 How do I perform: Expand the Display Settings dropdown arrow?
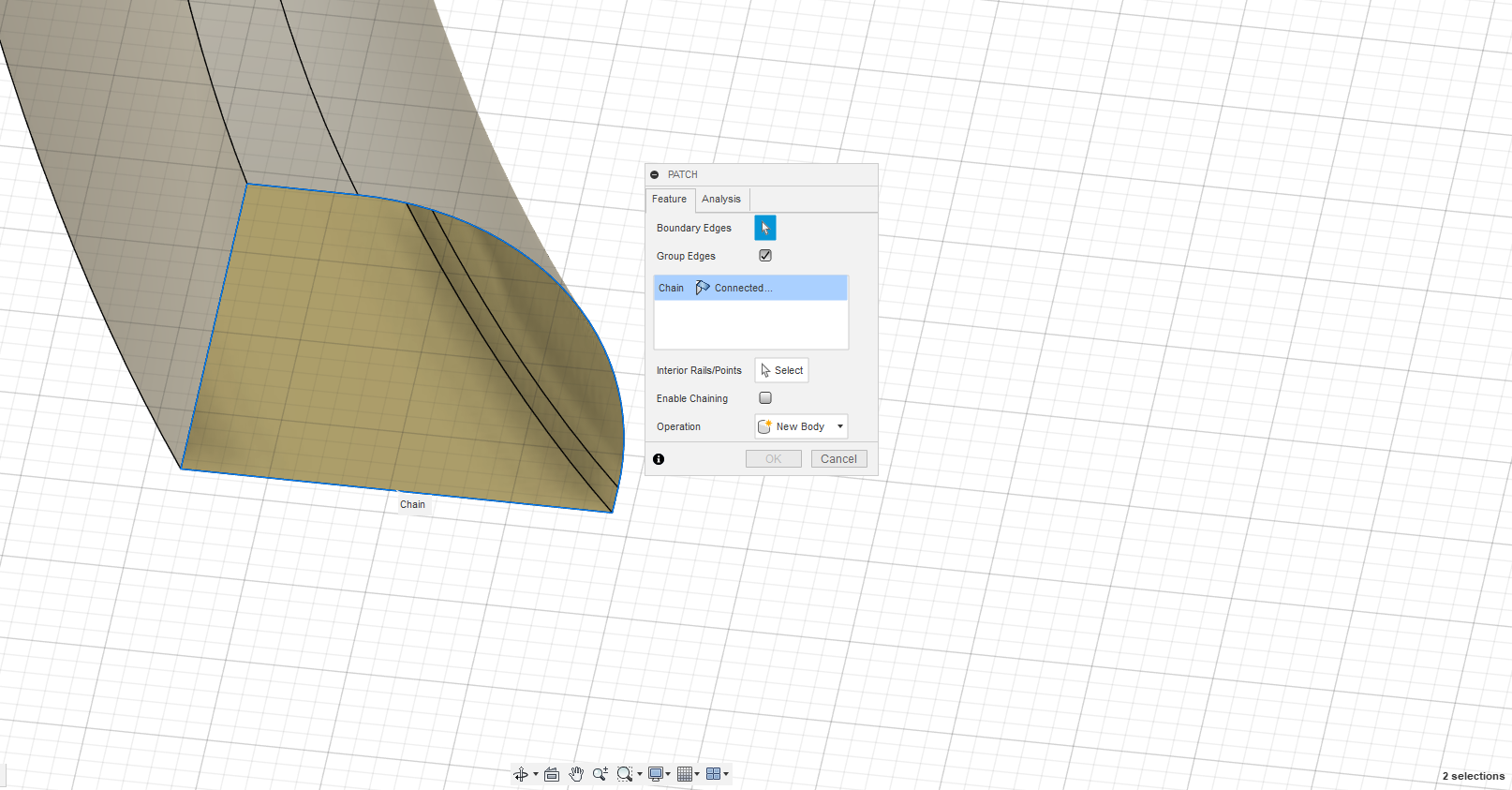668,774
